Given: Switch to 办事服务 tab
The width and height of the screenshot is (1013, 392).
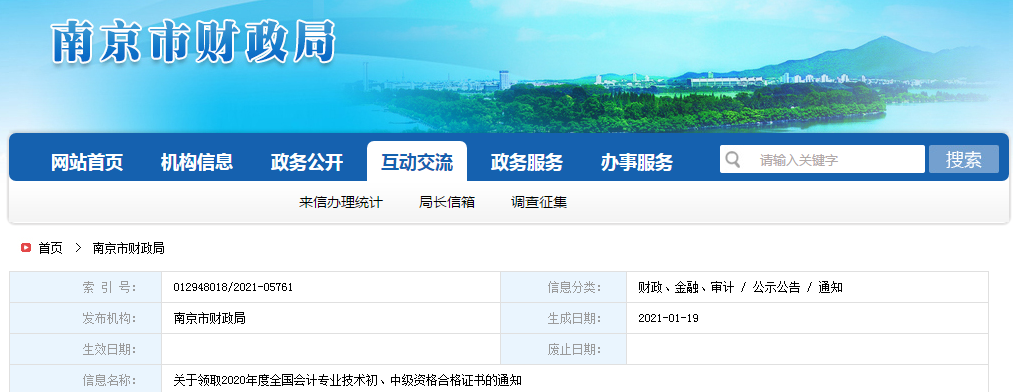Looking at the screenshot, I should coord(637,162).
